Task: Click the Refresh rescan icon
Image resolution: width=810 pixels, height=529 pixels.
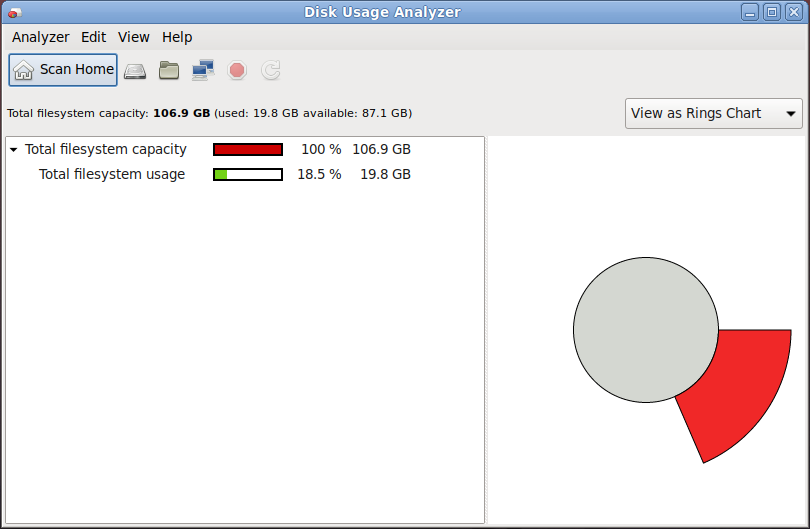Action: 271,70
